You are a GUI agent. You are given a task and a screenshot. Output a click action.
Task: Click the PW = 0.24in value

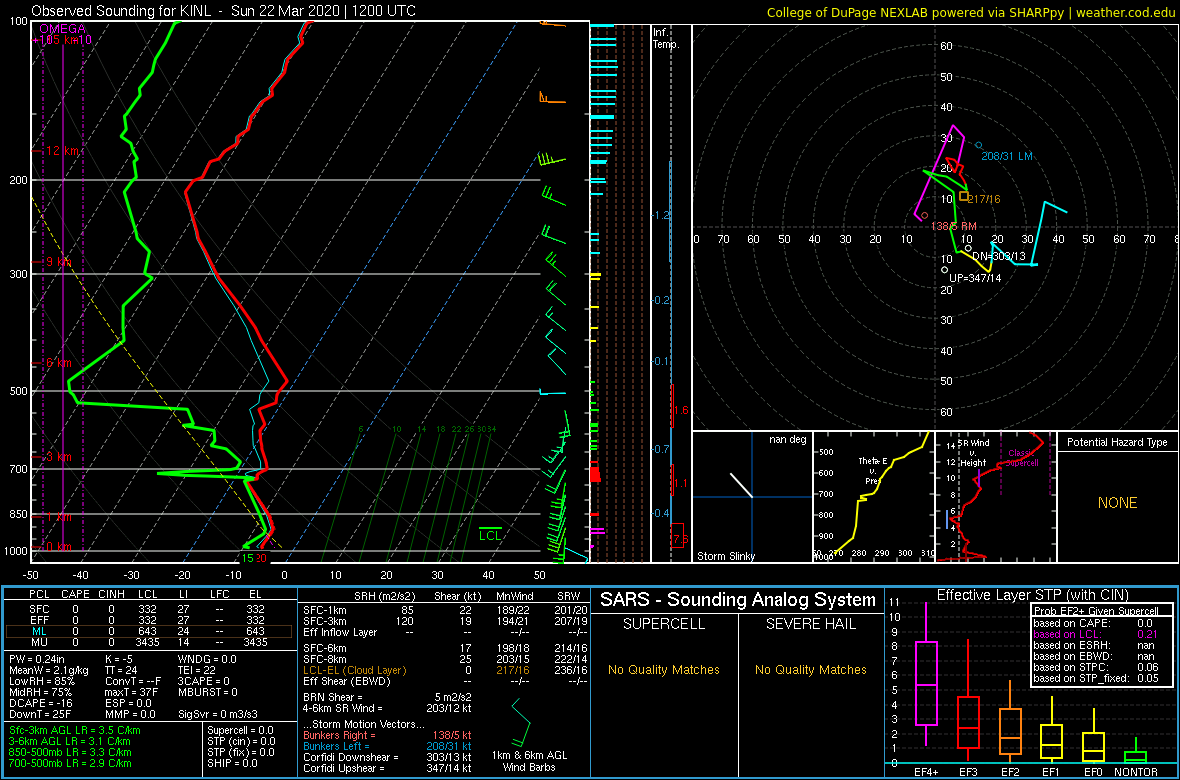point(37,660)
